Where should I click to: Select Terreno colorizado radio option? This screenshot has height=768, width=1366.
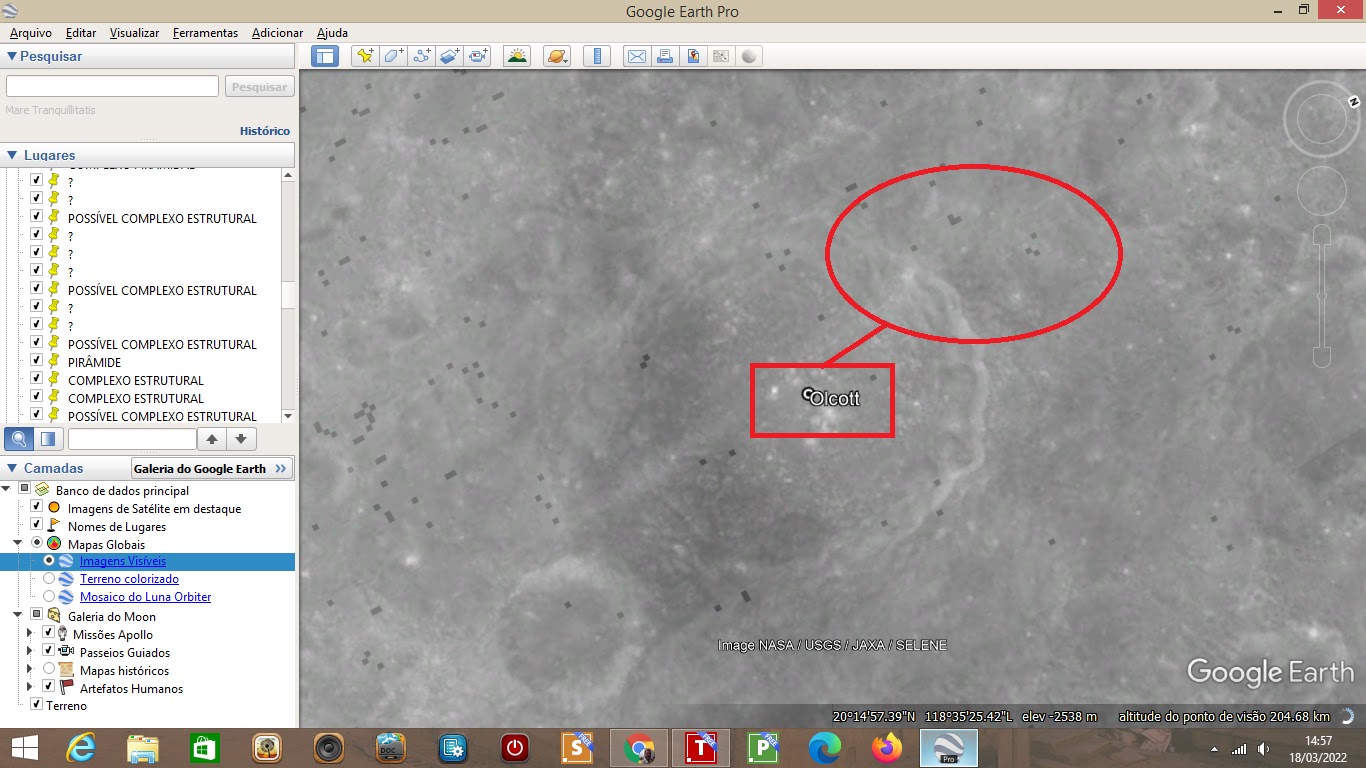point(49,579)
